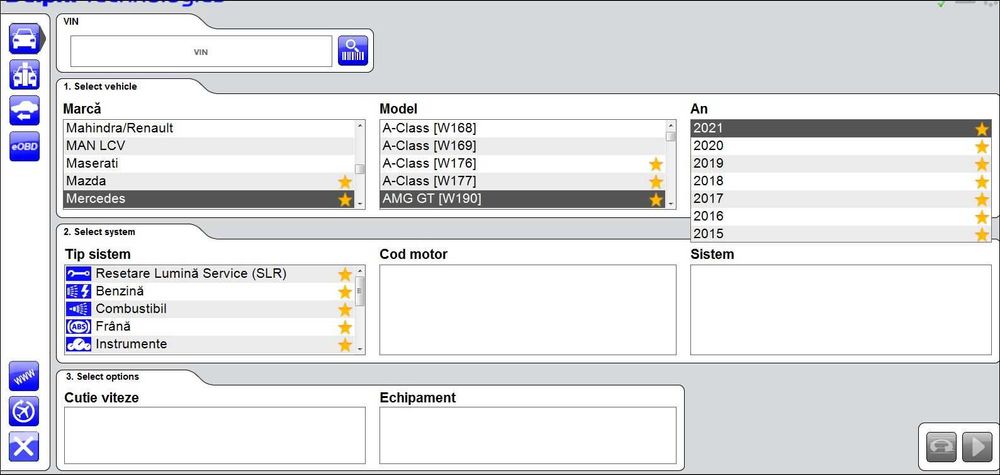Click the VIN scan search button
This screenshot has height=475, width=1000.
click(353, 51)
